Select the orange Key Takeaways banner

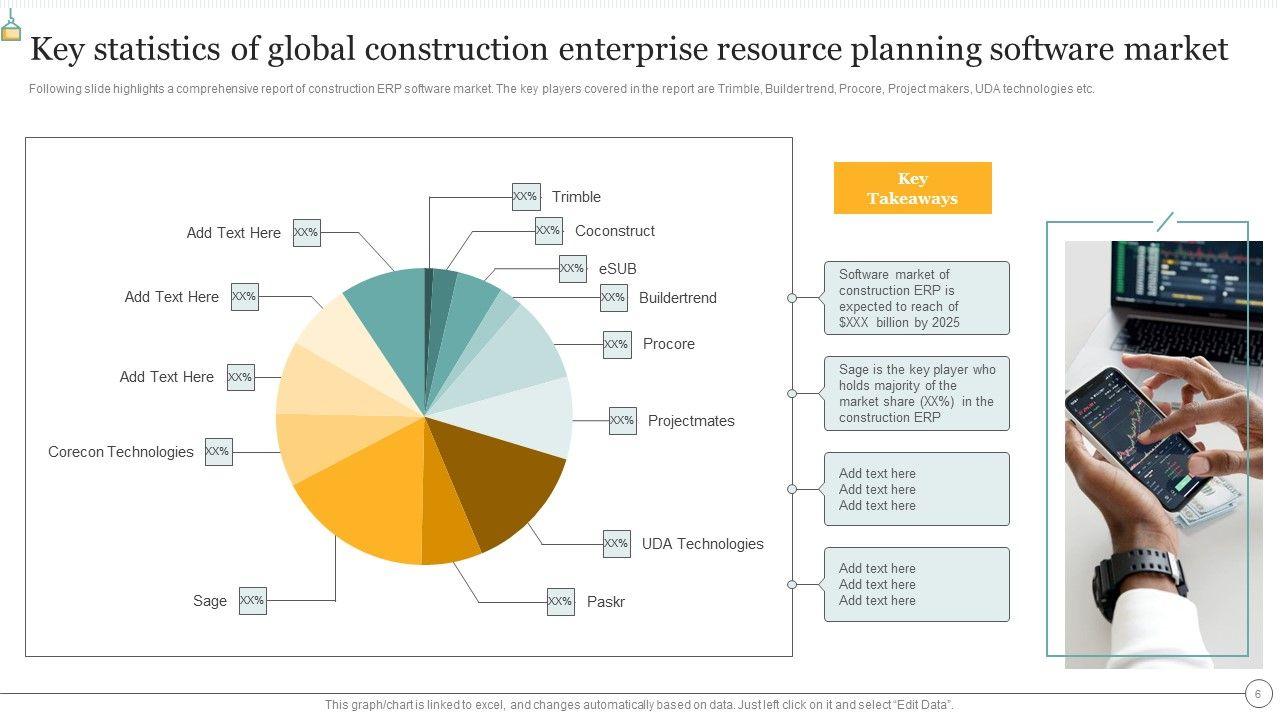pos(912,188)
